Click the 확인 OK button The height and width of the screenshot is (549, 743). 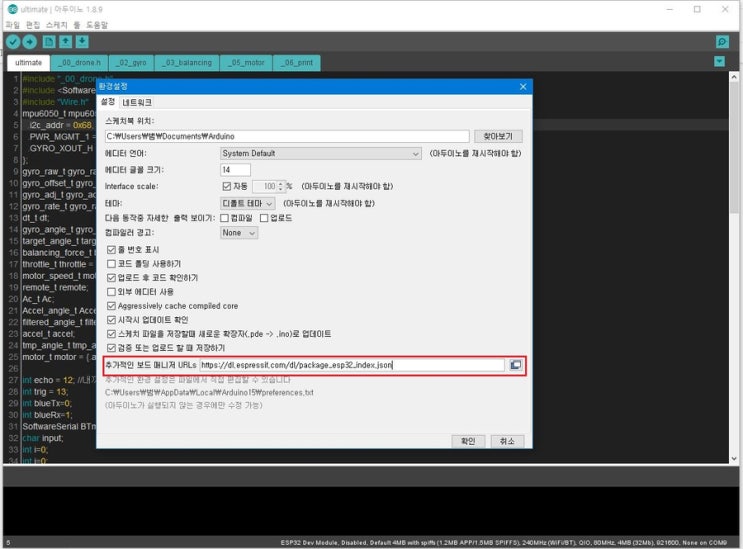click(468, 441)
